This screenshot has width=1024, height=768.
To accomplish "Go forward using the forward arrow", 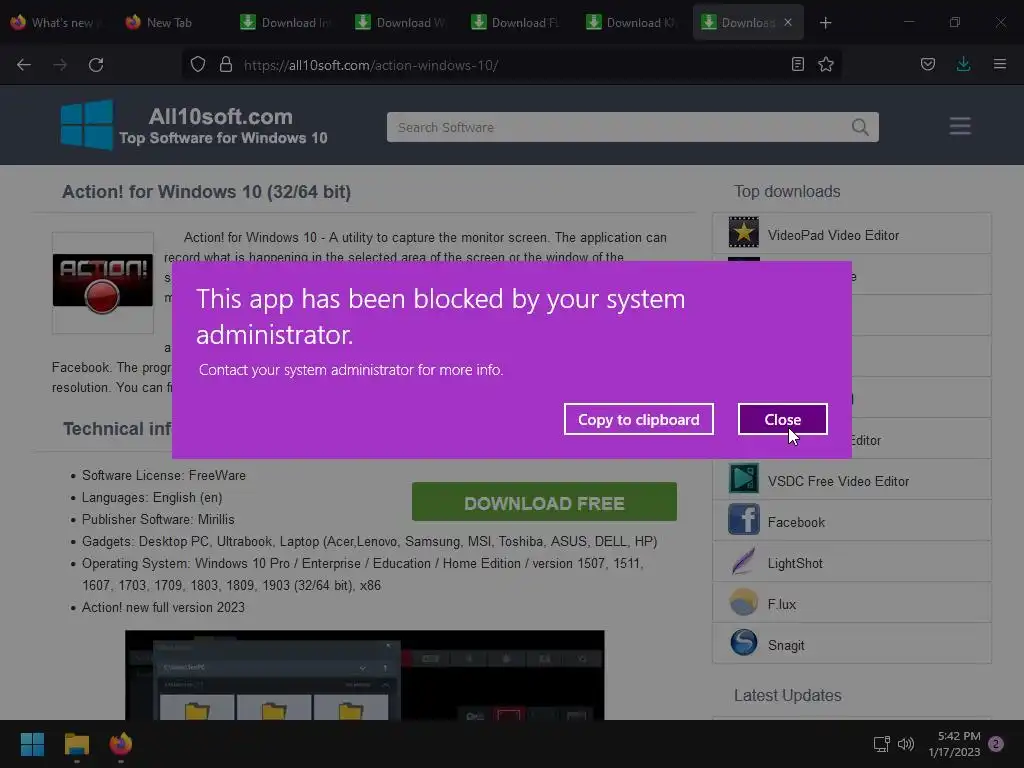I will 60,65.
